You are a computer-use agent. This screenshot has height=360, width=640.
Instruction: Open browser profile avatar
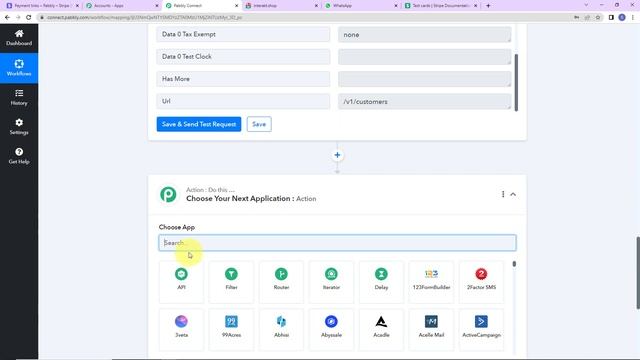(622, 17)
